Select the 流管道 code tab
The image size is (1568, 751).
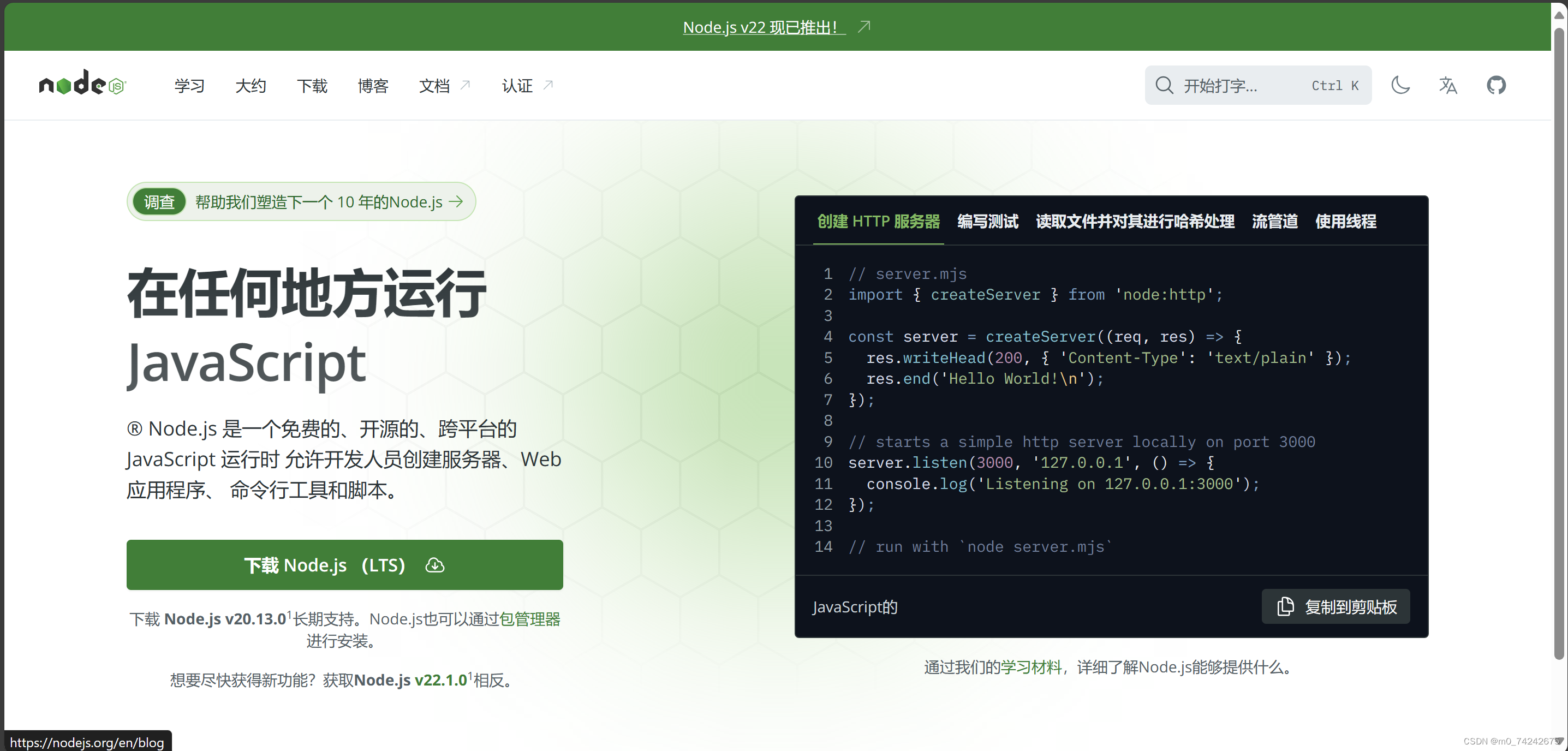pos(1274,221)
